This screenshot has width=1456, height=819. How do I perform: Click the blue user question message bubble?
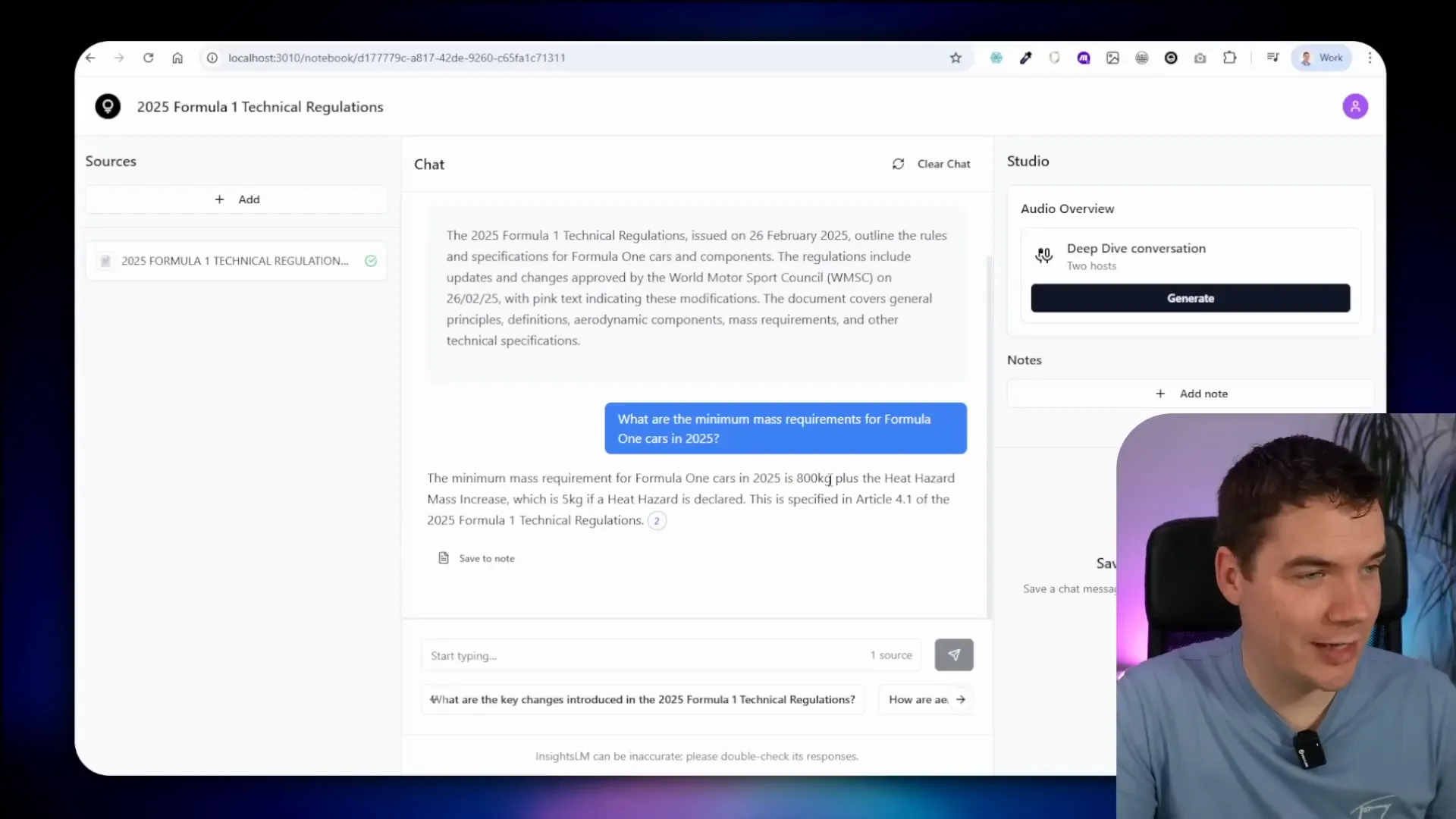[786, 428]
